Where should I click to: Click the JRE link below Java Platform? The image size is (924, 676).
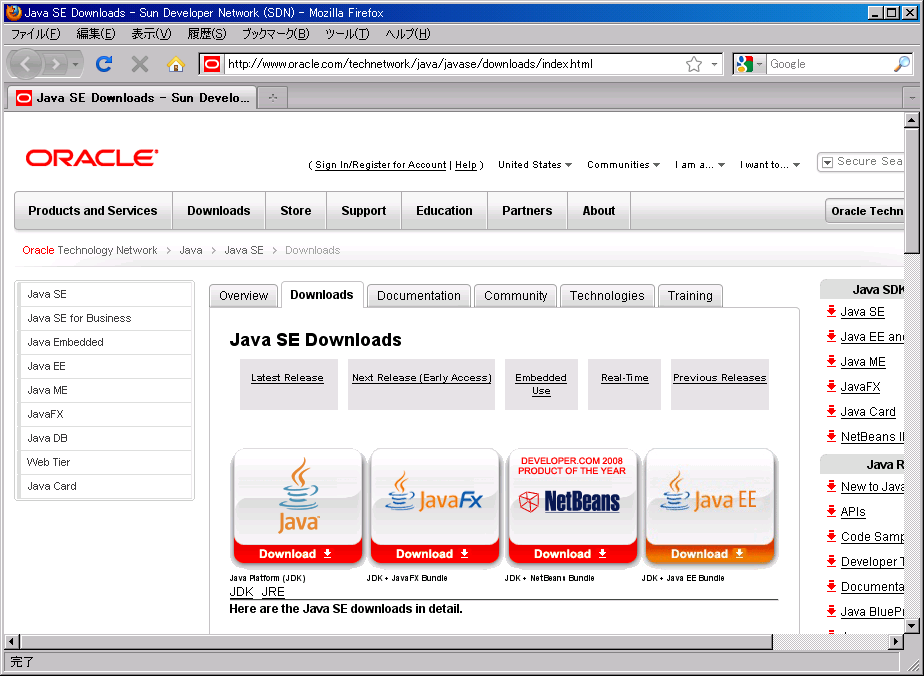click(273, 592)
